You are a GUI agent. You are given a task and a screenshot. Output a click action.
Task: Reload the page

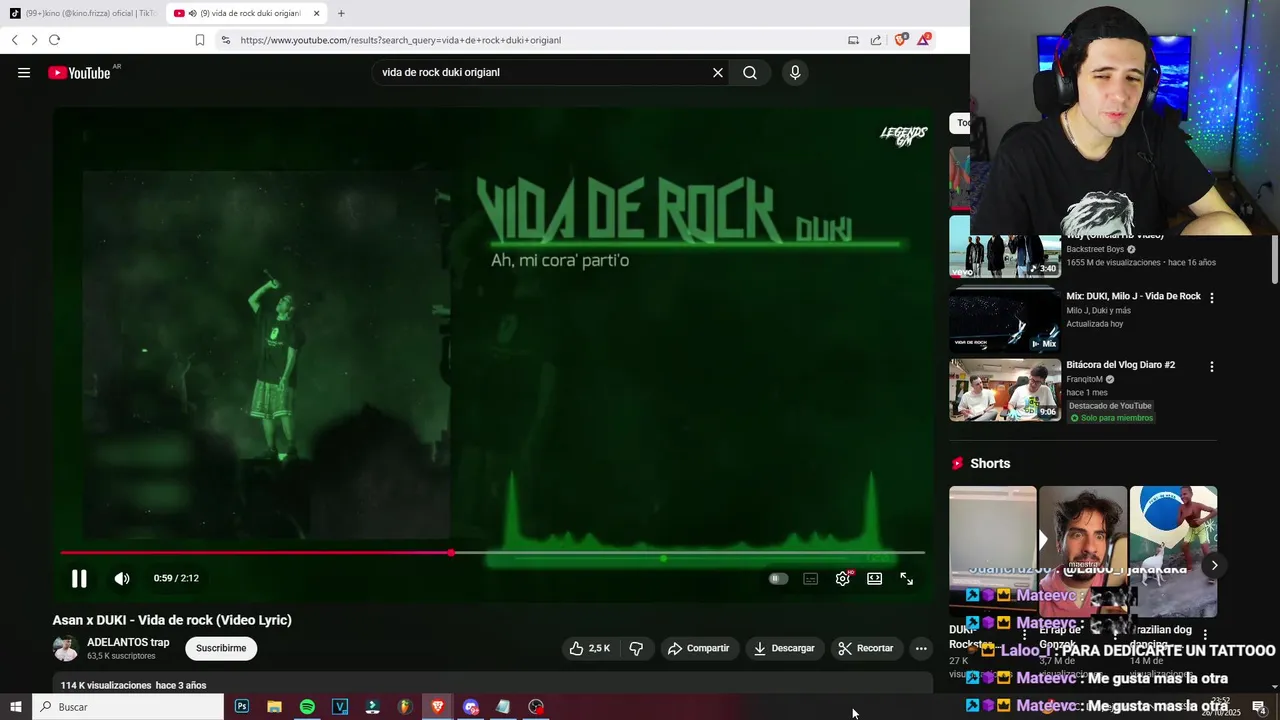click(54, 40)
